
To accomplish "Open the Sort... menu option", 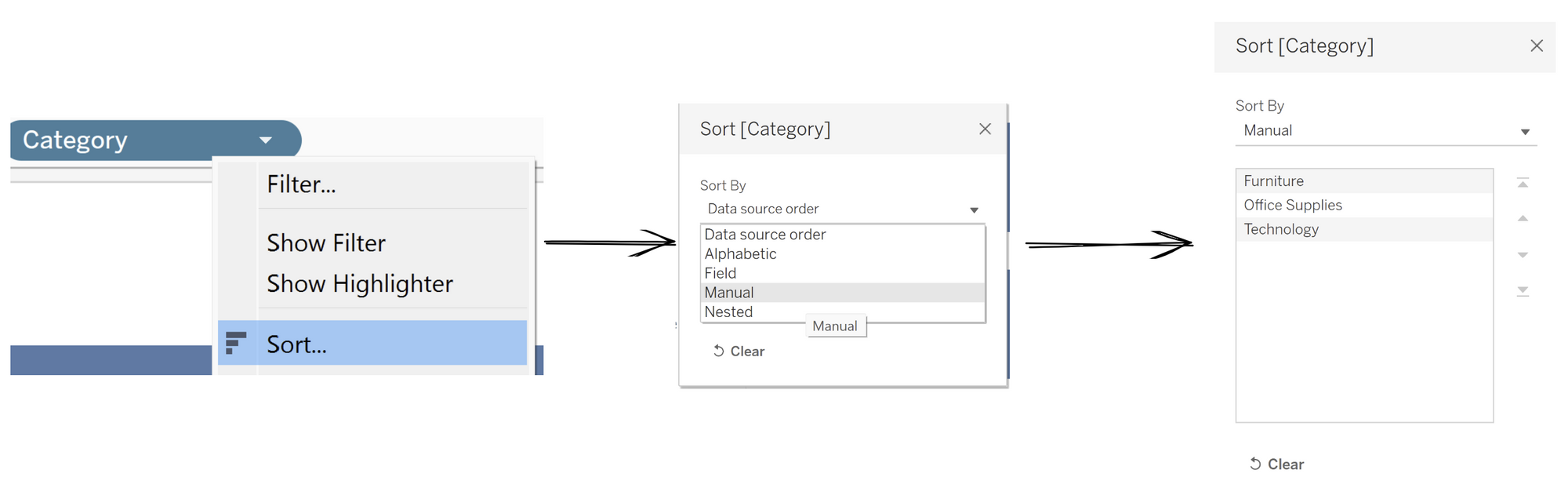I will pos(297,344).
